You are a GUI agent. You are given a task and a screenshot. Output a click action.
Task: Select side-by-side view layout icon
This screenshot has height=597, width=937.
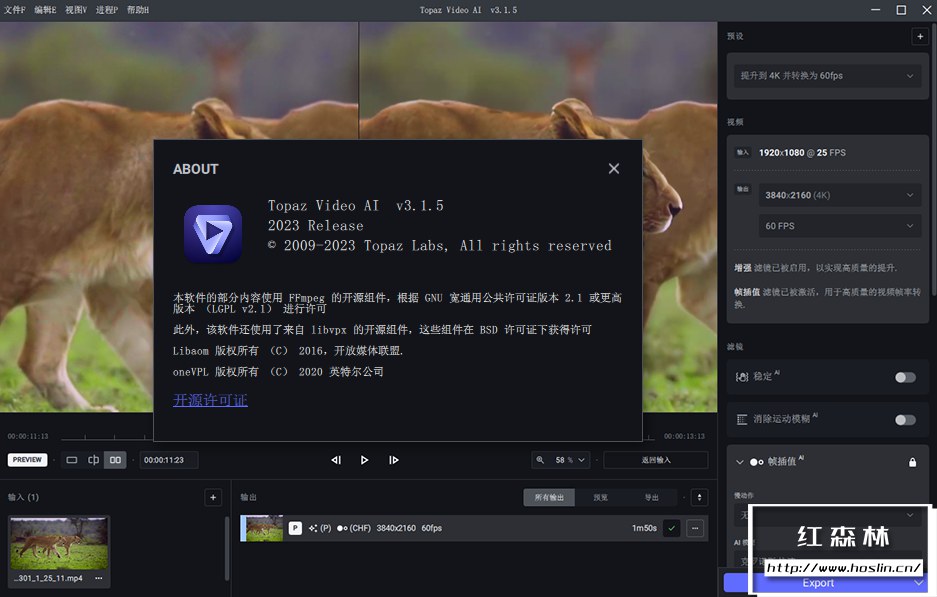pos(115,460)
